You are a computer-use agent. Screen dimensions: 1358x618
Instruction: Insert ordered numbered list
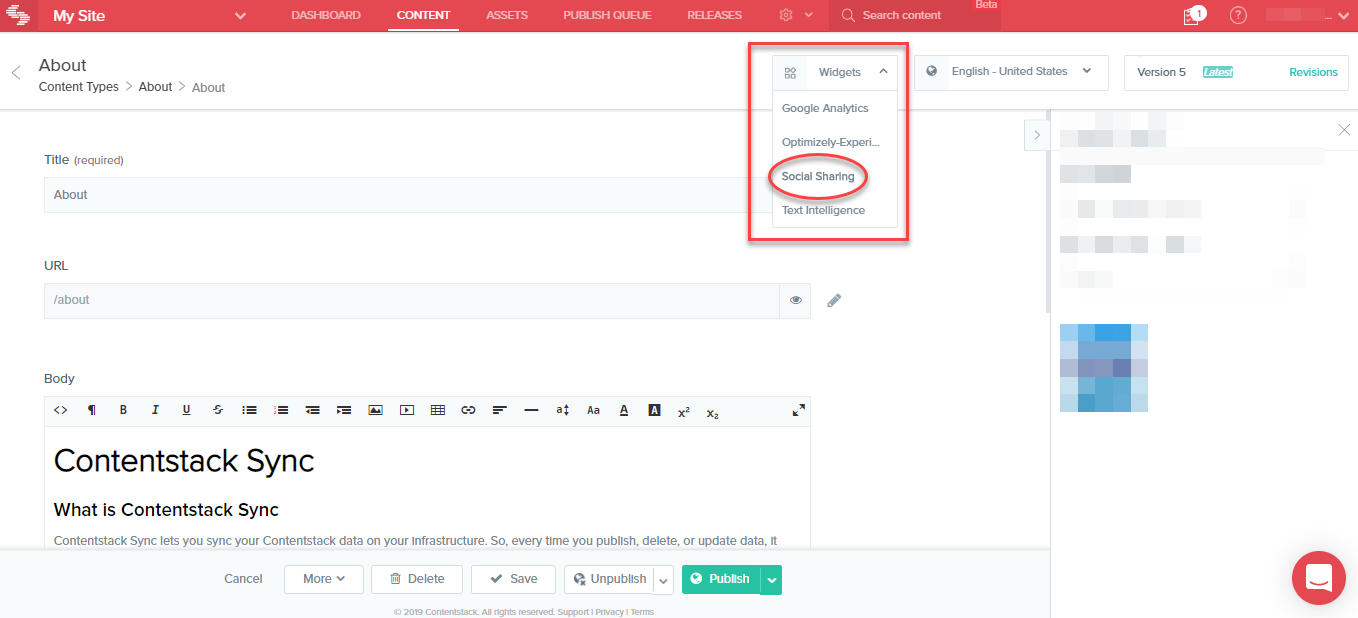(x=281, y=410)
